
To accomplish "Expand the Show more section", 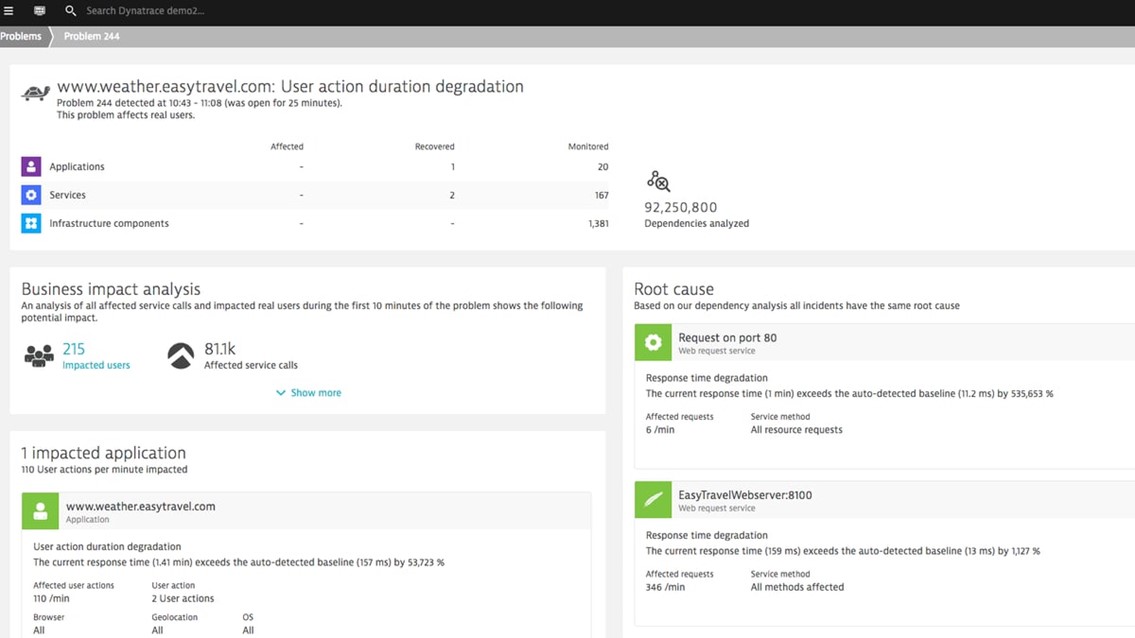I will point(308,392).
